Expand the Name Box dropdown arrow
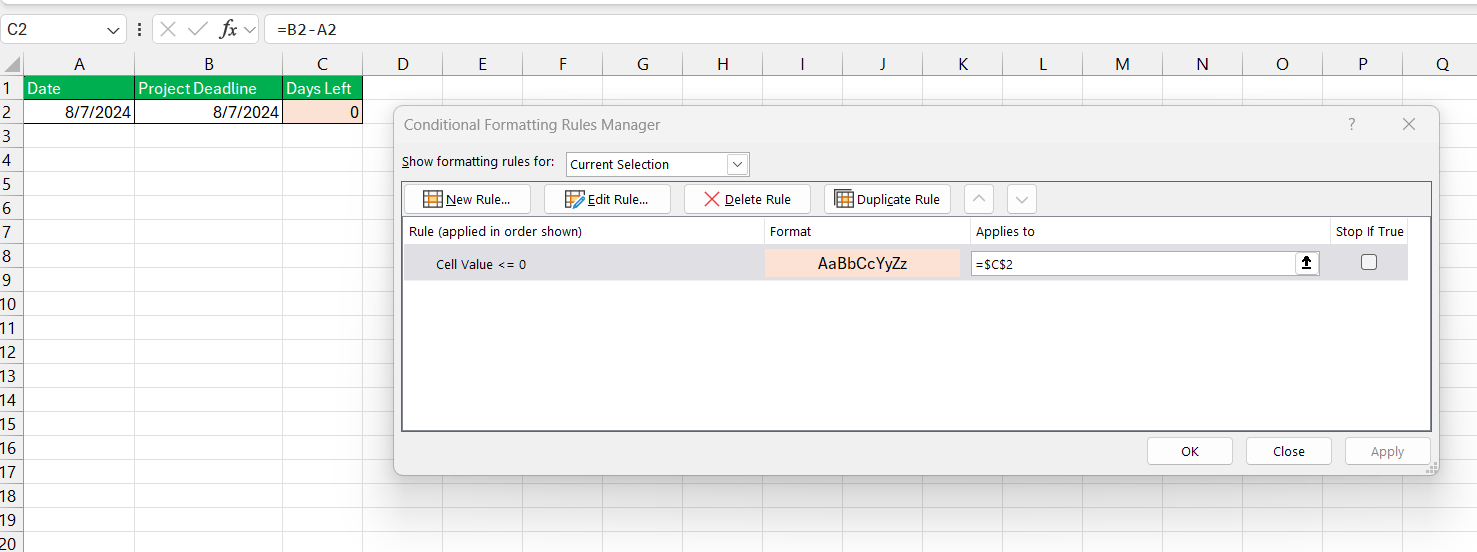Image resolution: width=1477 pixels, height=552 pixels. tap(115, 29)
